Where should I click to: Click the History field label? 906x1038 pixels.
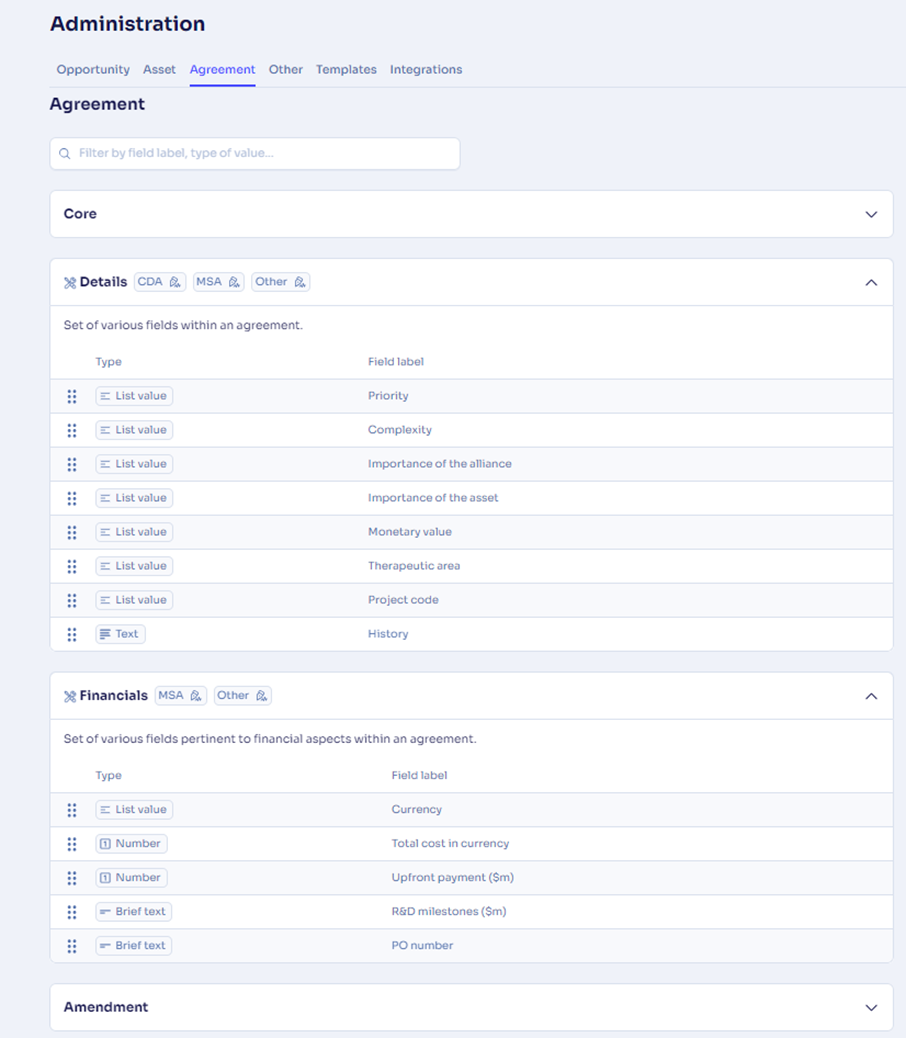(388, 634)
